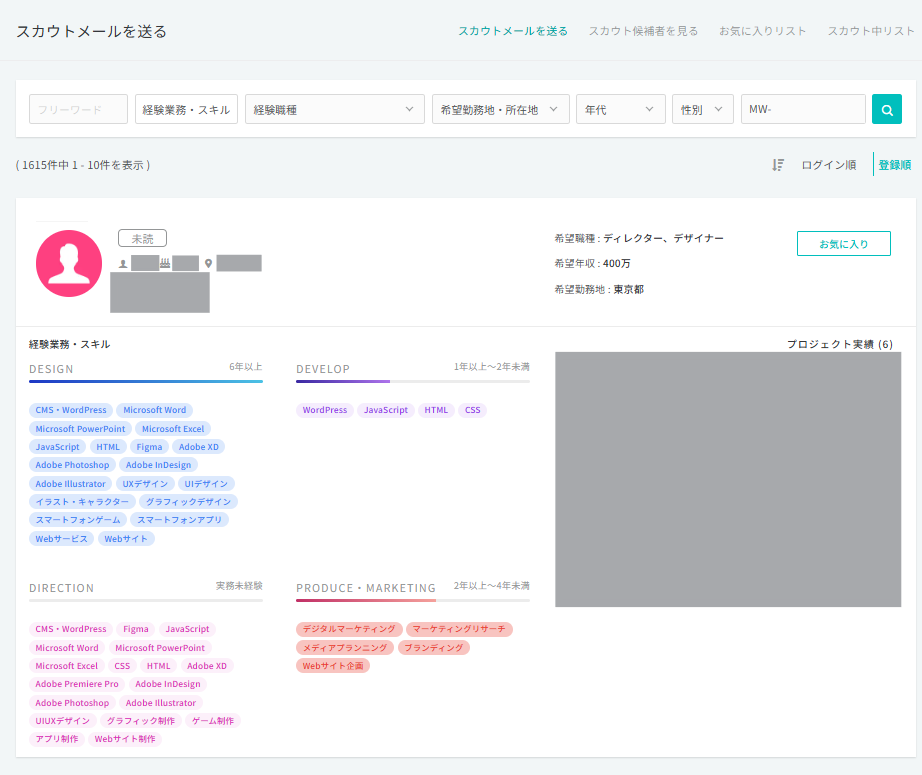Open the 年代 dropdown
Image resolution: width=922 pixels, height=775 pixels.
[x=620, y=109]
